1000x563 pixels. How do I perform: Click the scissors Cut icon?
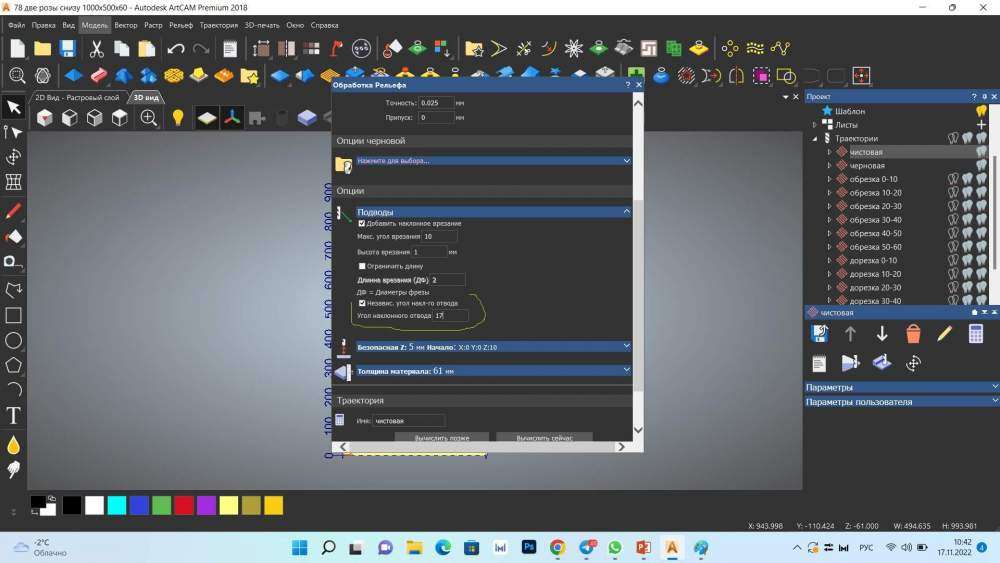coord(96,48)
